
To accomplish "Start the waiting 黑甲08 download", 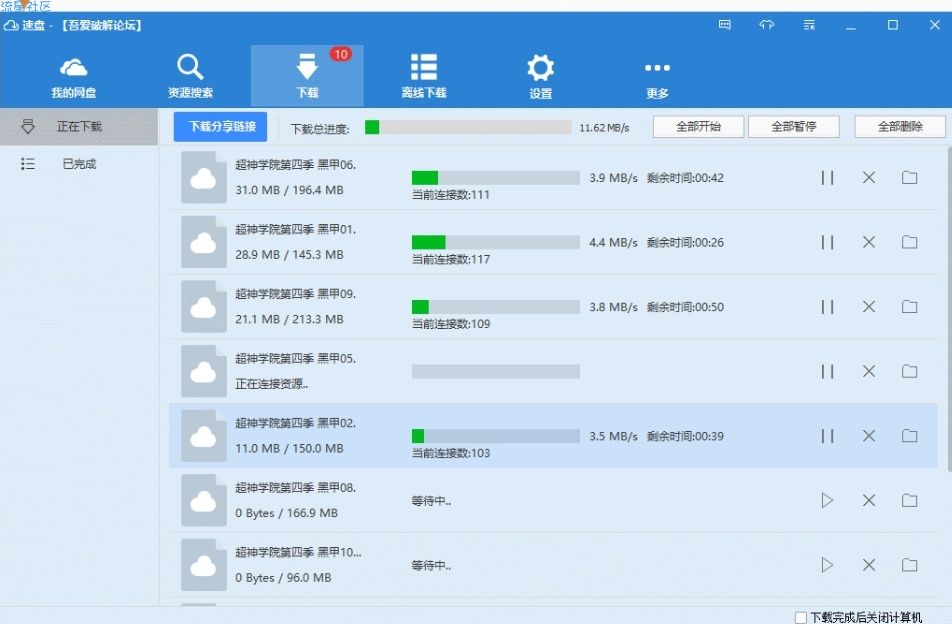I will click(827, 501).
